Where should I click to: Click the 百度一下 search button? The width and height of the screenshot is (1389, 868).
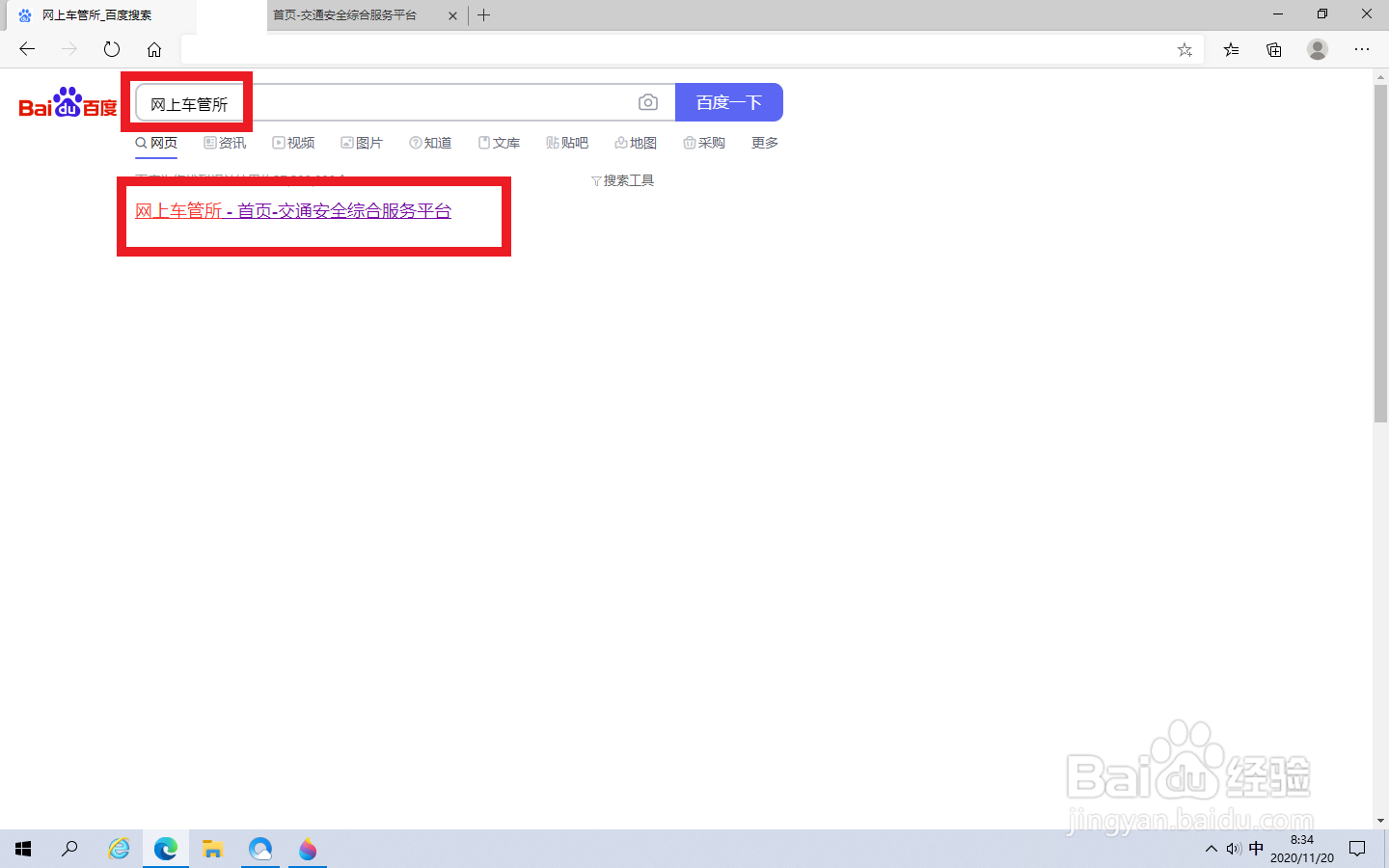click(729, 102)
